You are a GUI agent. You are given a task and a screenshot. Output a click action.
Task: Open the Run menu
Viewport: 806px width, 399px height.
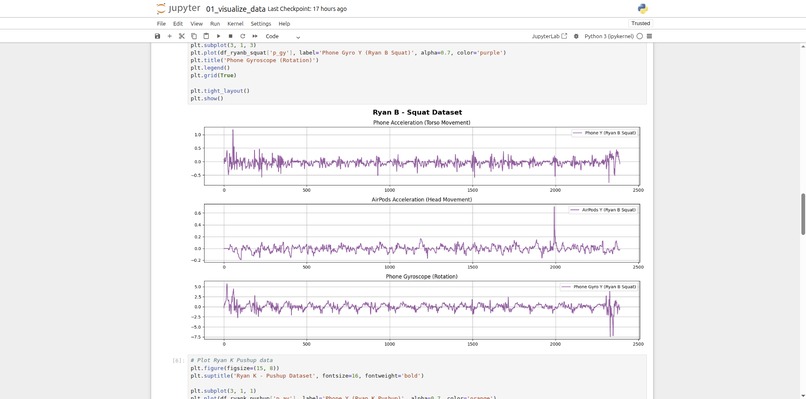click(215, 24)
